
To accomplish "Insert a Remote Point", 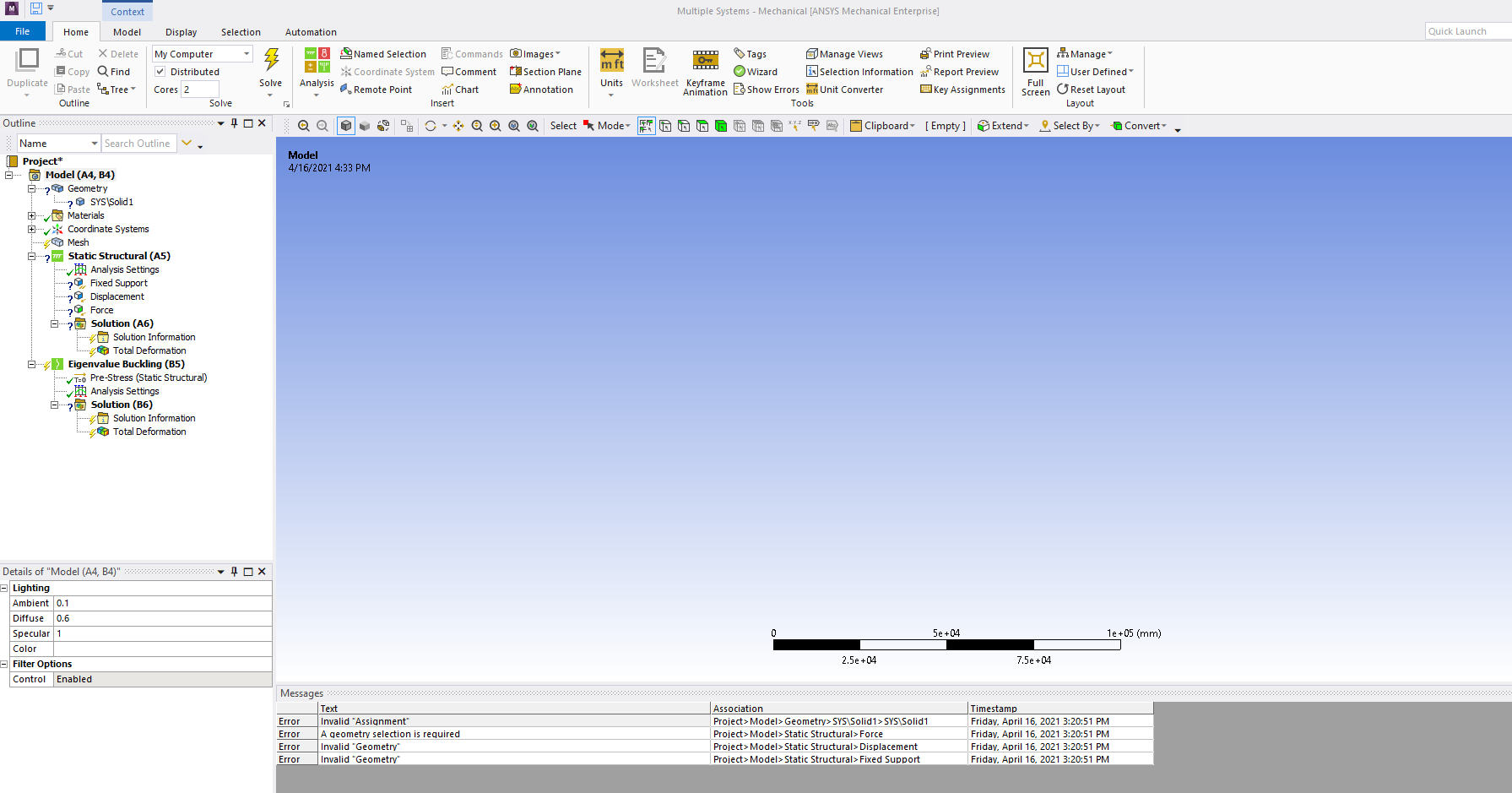I will (x=377, y=90).
